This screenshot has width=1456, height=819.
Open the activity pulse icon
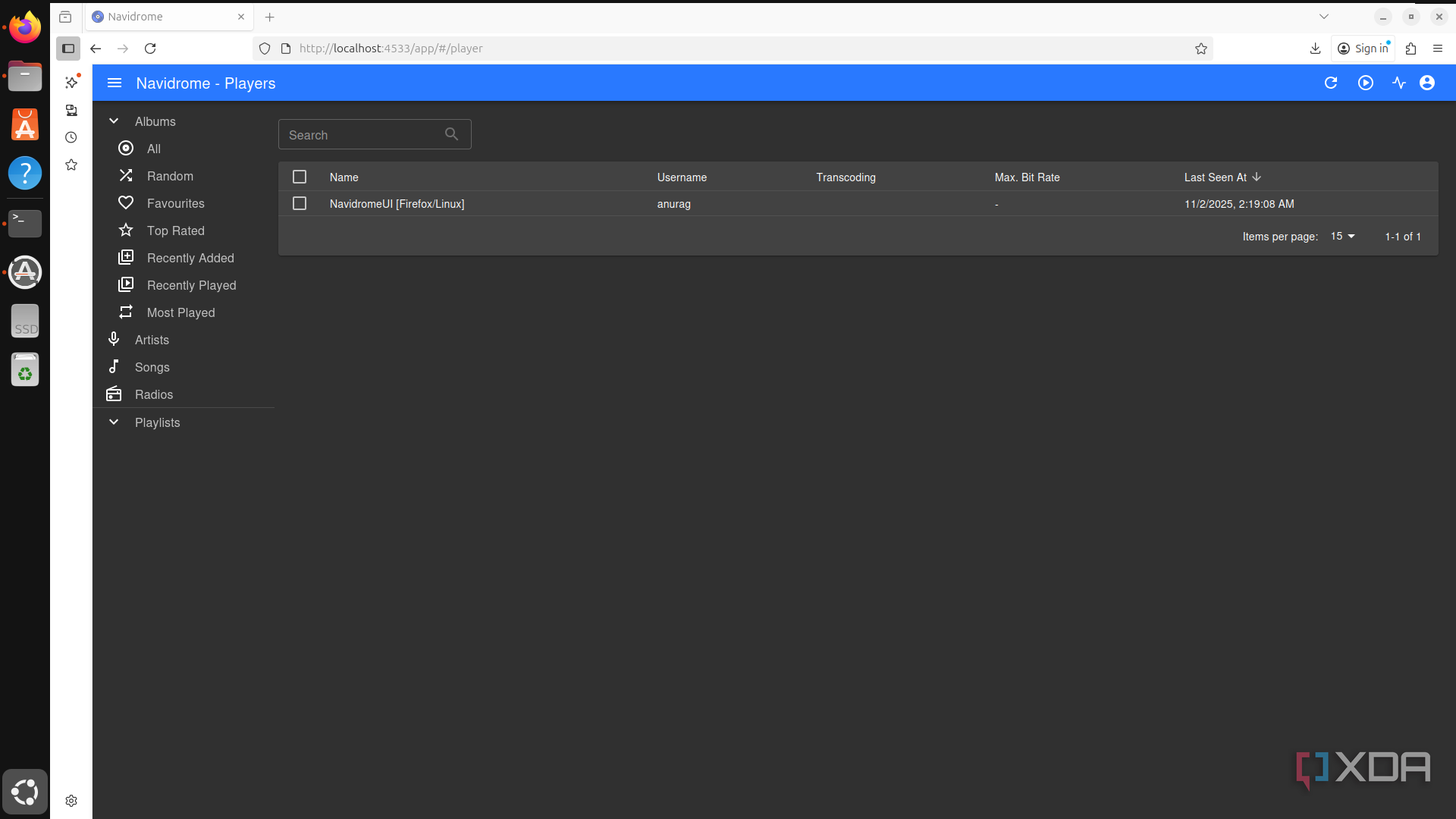[x=1399, y=83]
